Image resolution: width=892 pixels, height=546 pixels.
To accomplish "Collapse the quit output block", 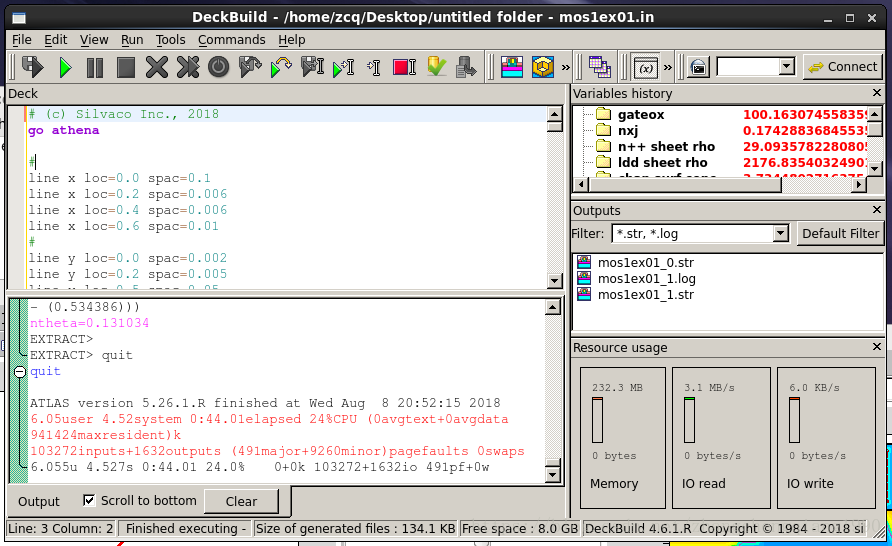I will pos(20,371).
